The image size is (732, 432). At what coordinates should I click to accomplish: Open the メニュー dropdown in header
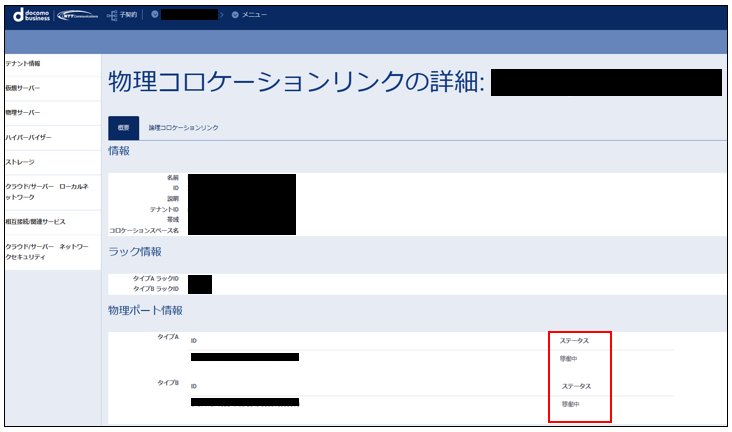254,15
